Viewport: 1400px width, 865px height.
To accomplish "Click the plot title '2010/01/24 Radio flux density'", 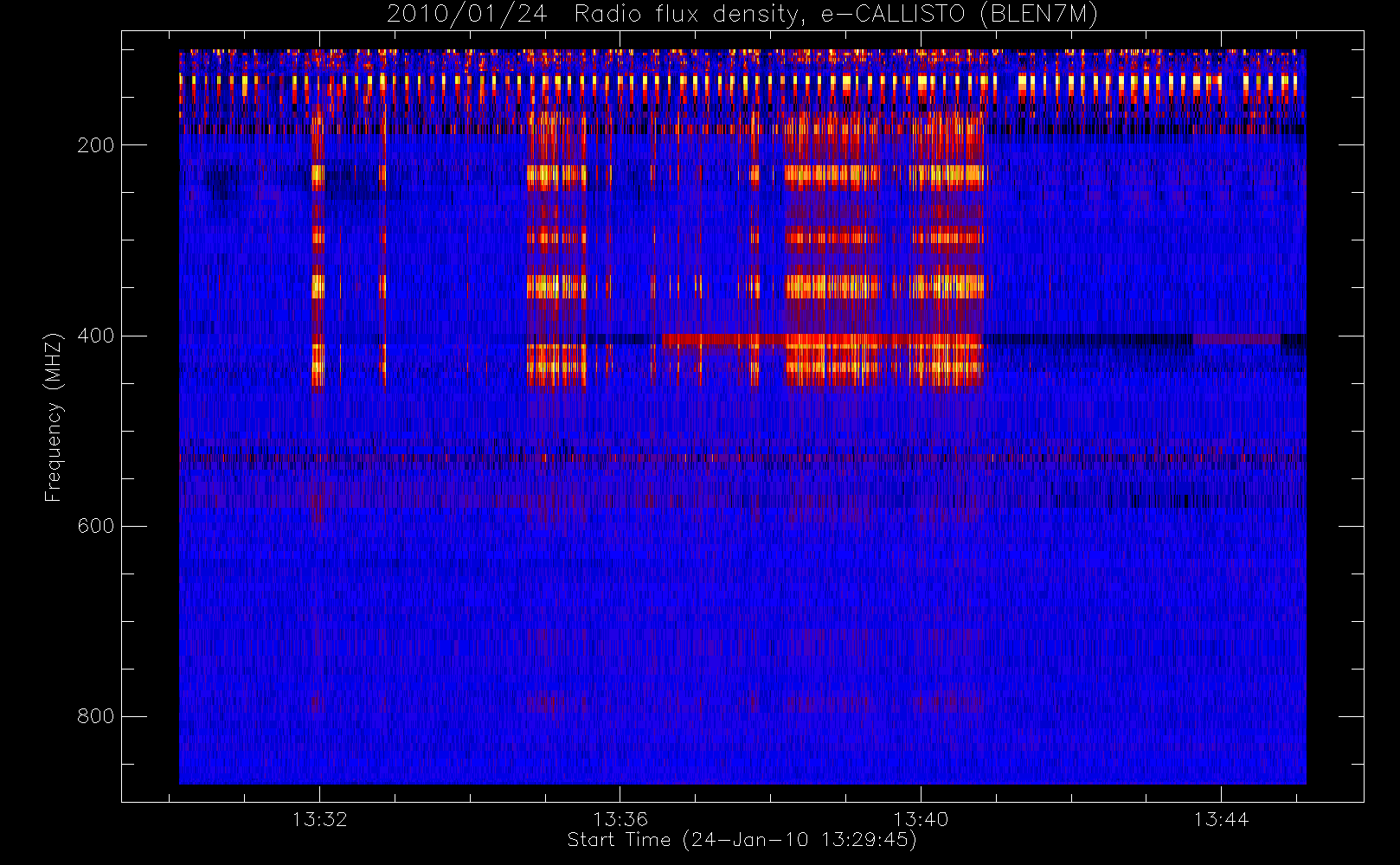I will (742, 15).
